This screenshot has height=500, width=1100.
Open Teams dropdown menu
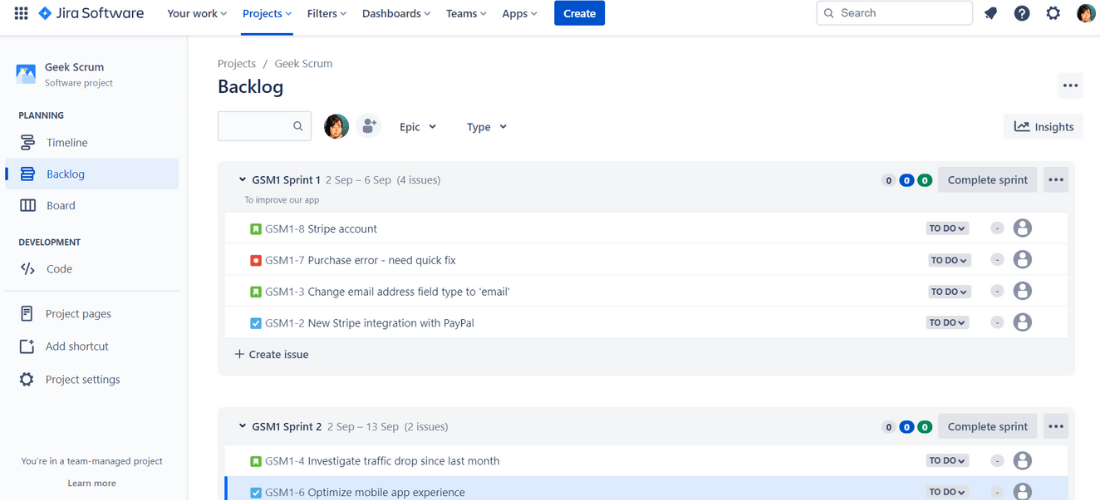(x=467, y=13)
